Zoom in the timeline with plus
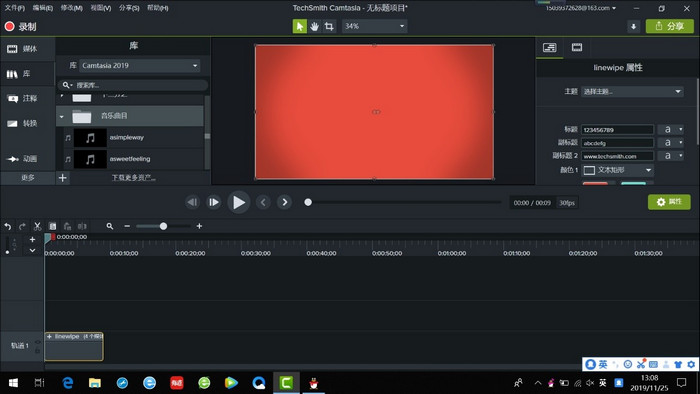700x394 pixels. 199,226
